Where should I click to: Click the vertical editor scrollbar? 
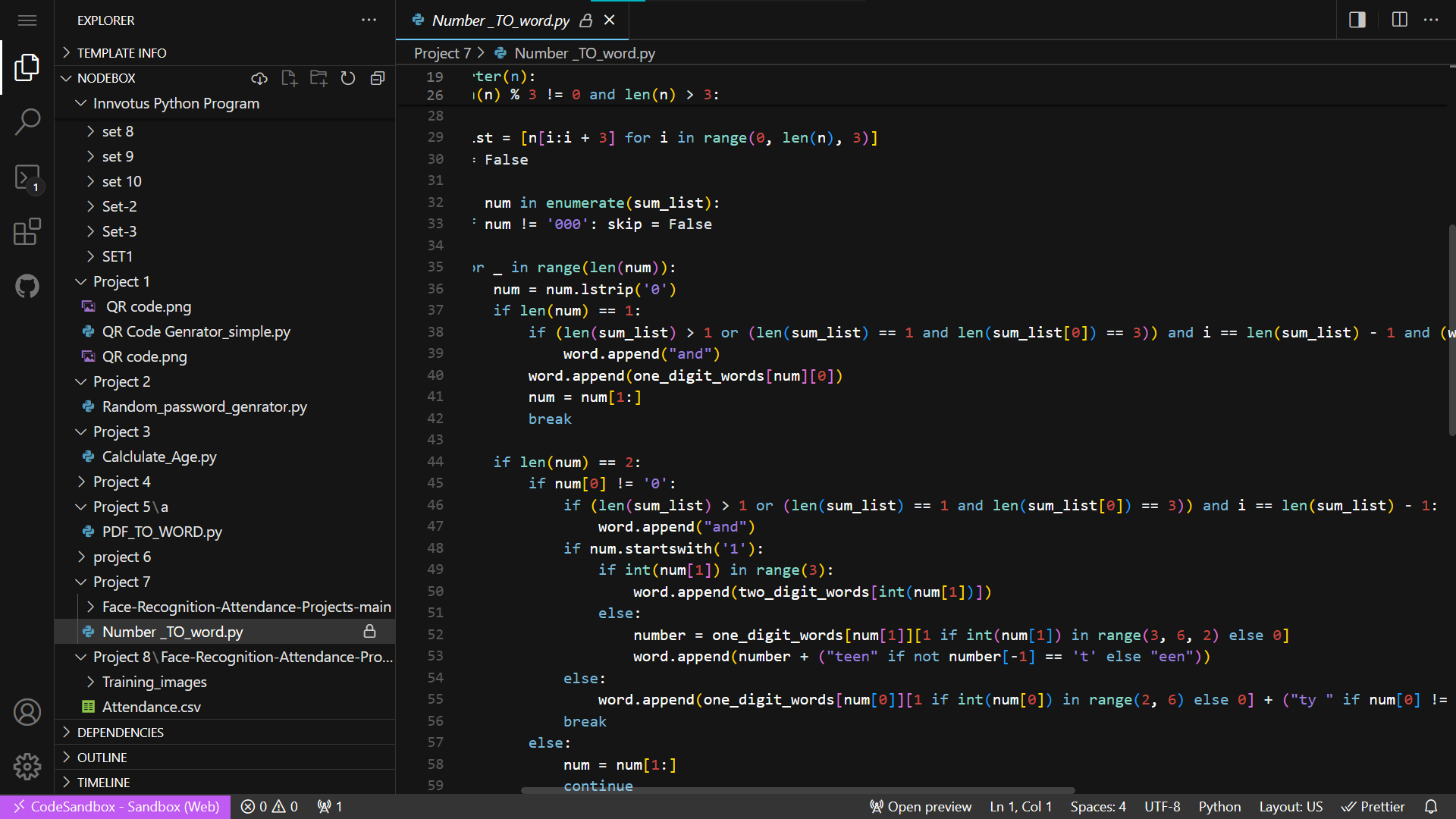point(1451,330)
